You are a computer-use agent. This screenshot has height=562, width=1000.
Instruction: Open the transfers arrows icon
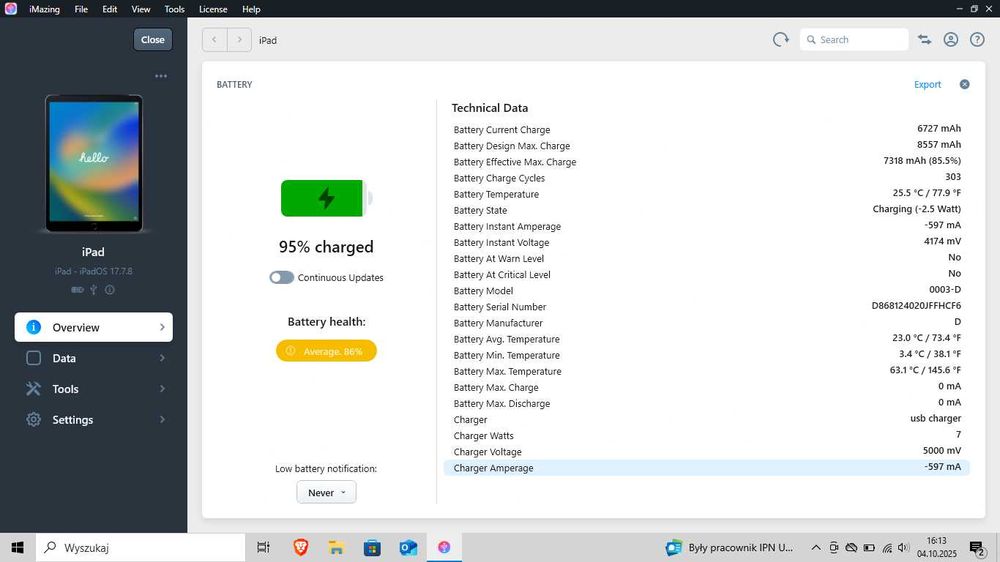coord(924,40)
